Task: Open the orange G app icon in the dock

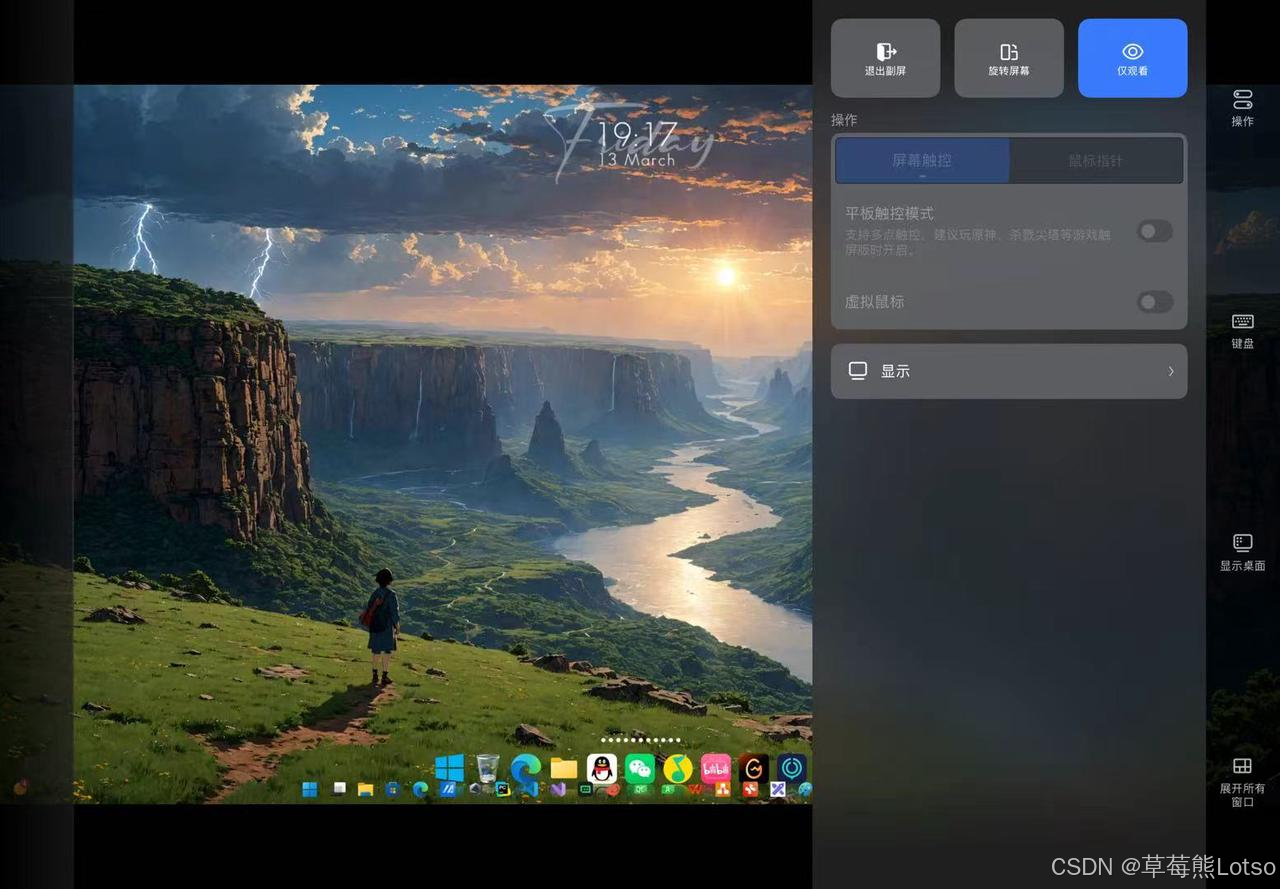Action: pyautogui.click(x=754, y=768)
